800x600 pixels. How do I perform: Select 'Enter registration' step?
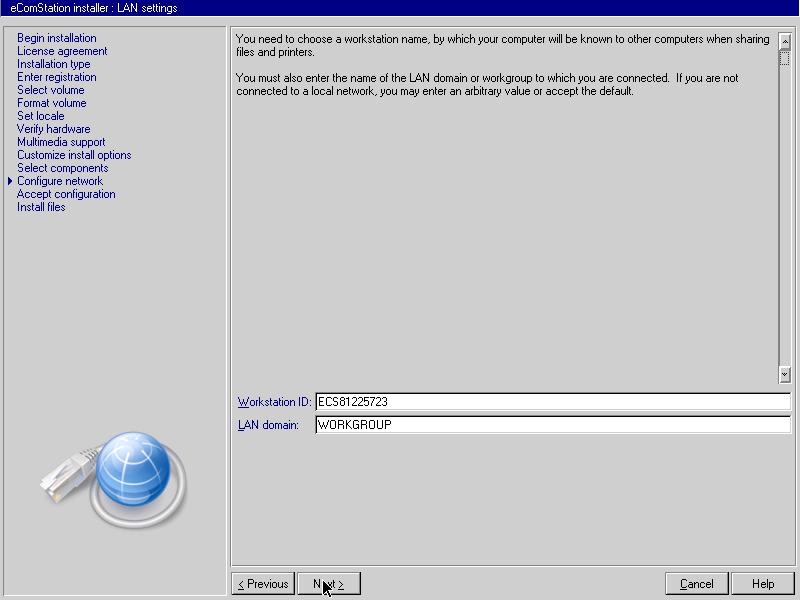[57, 77]
